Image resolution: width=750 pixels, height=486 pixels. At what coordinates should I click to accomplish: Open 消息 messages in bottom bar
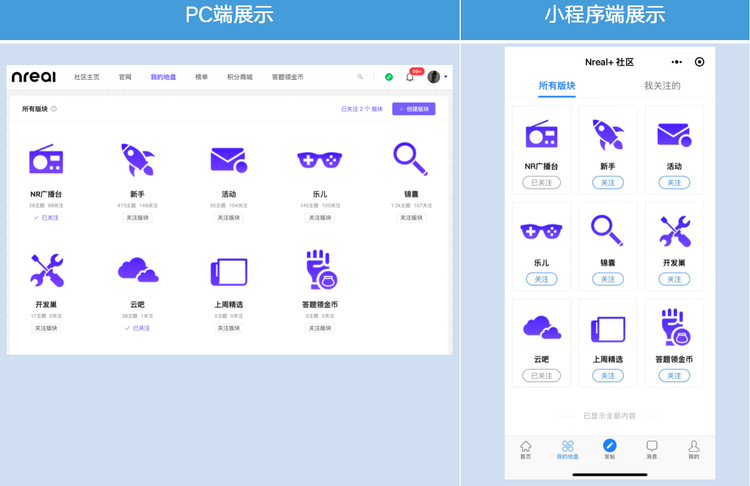pos(652,450)
